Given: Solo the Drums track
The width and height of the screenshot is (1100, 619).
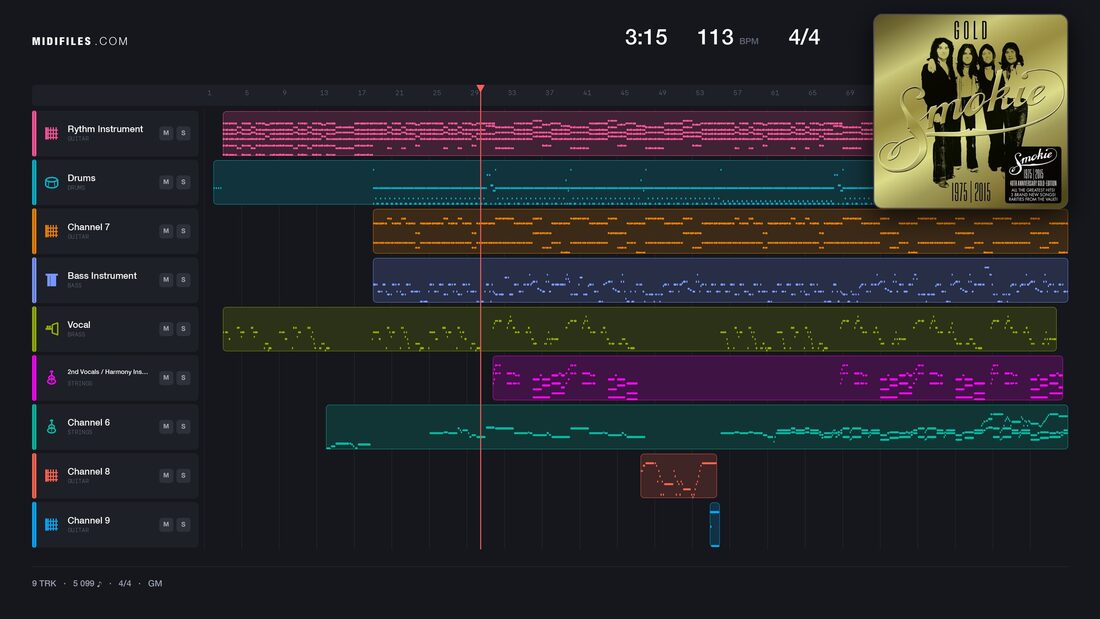Looking at the screenshot, I should tap(183, 182).
